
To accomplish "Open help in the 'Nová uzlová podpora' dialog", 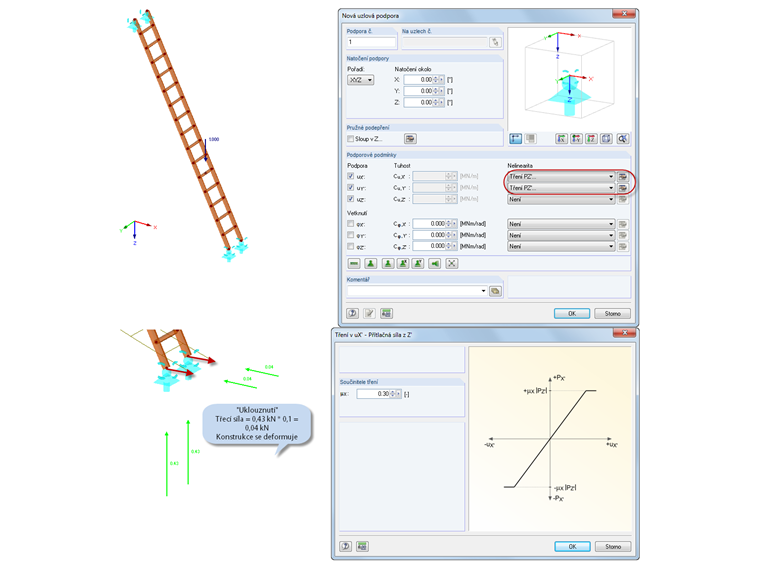I will coord(353,314).
